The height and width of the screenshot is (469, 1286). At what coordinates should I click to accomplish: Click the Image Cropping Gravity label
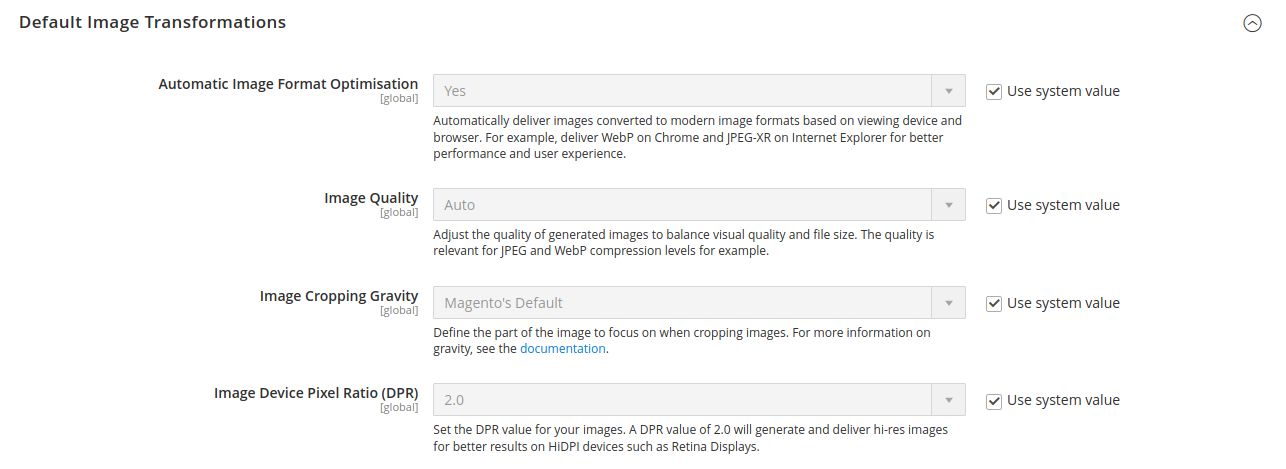tap(338, 296)
